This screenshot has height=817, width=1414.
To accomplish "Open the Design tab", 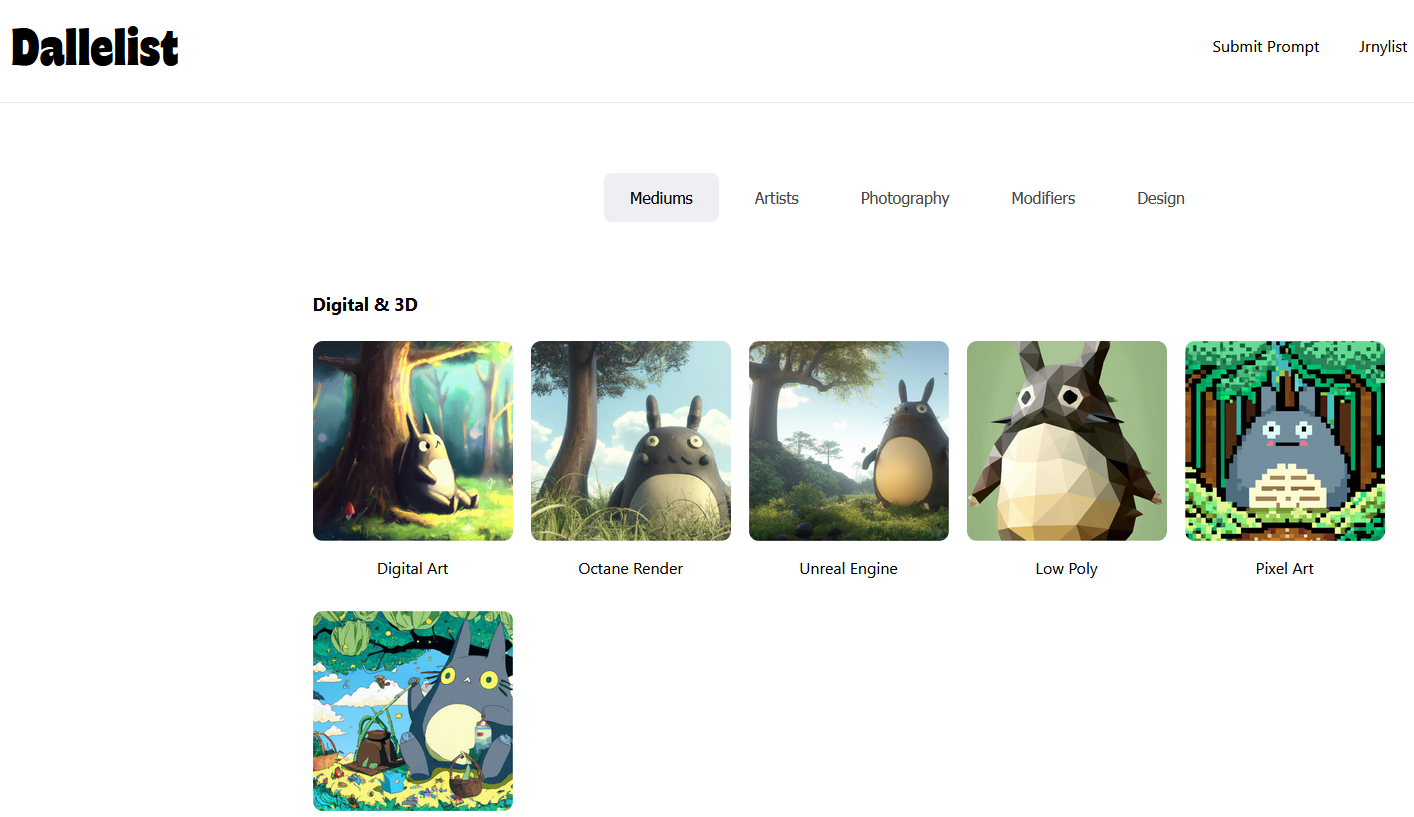I will 1160,198.
